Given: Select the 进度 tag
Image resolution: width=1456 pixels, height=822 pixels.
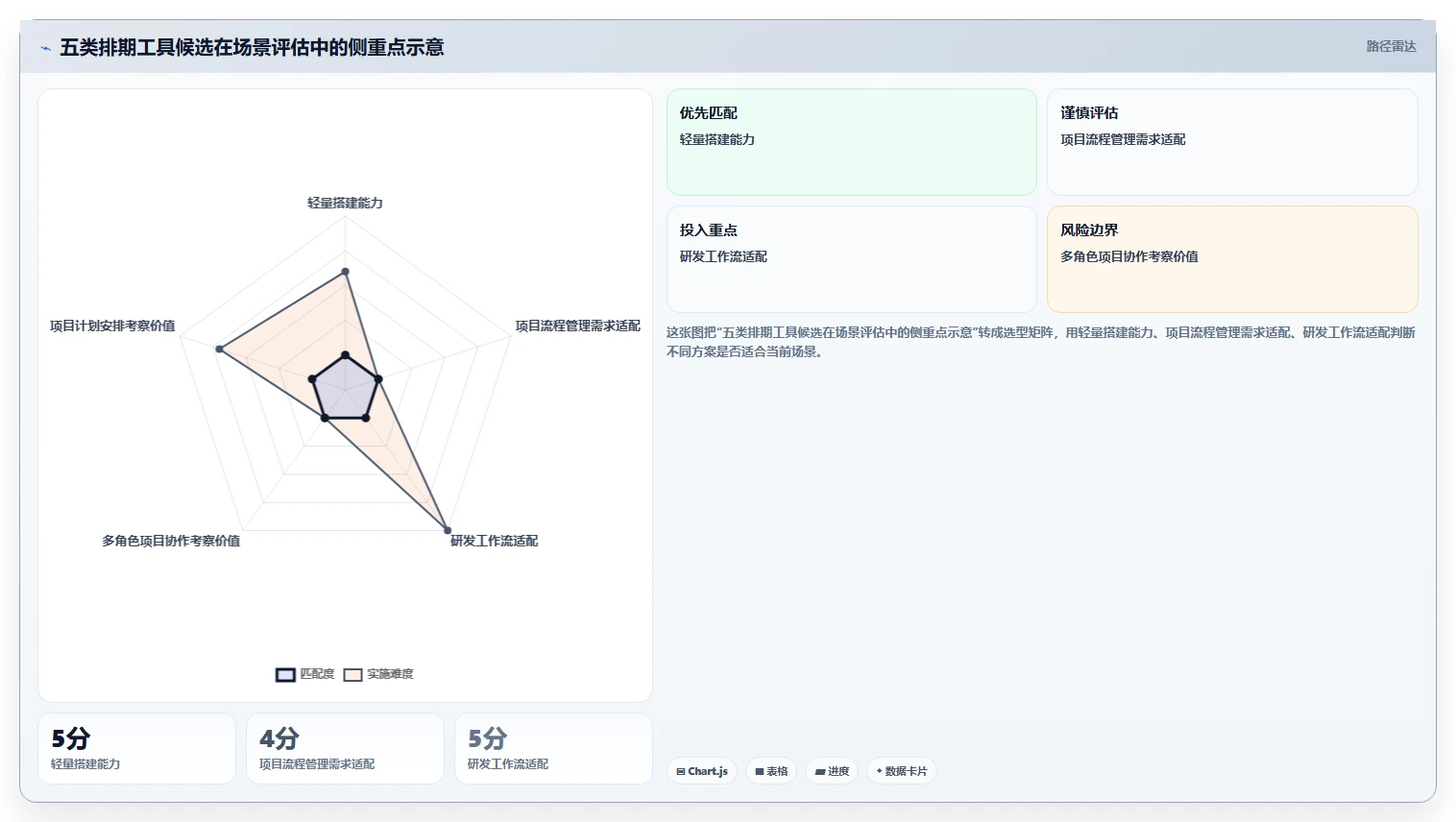Looking at the screenshot, I should tap(832, 771).
